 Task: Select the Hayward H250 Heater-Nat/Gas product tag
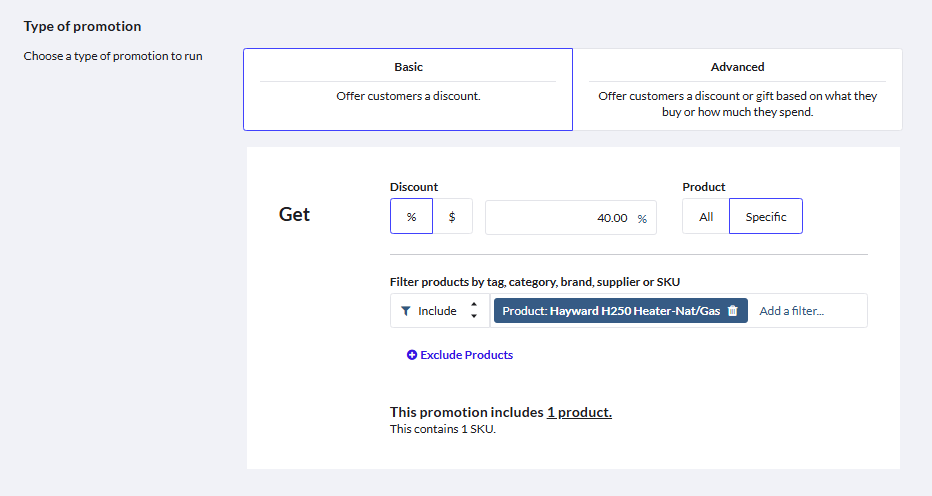(610, 311)
